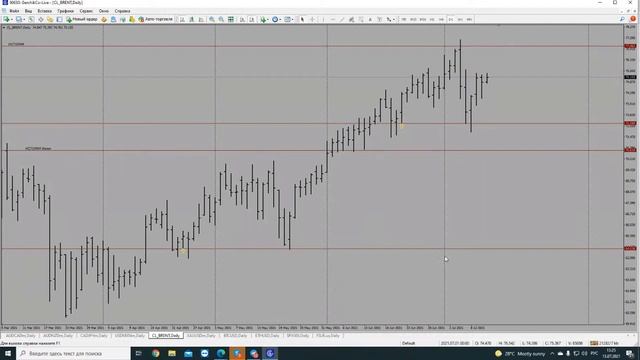Open the Справка menu
Screen dimensions: 640x360
[122, 11]
